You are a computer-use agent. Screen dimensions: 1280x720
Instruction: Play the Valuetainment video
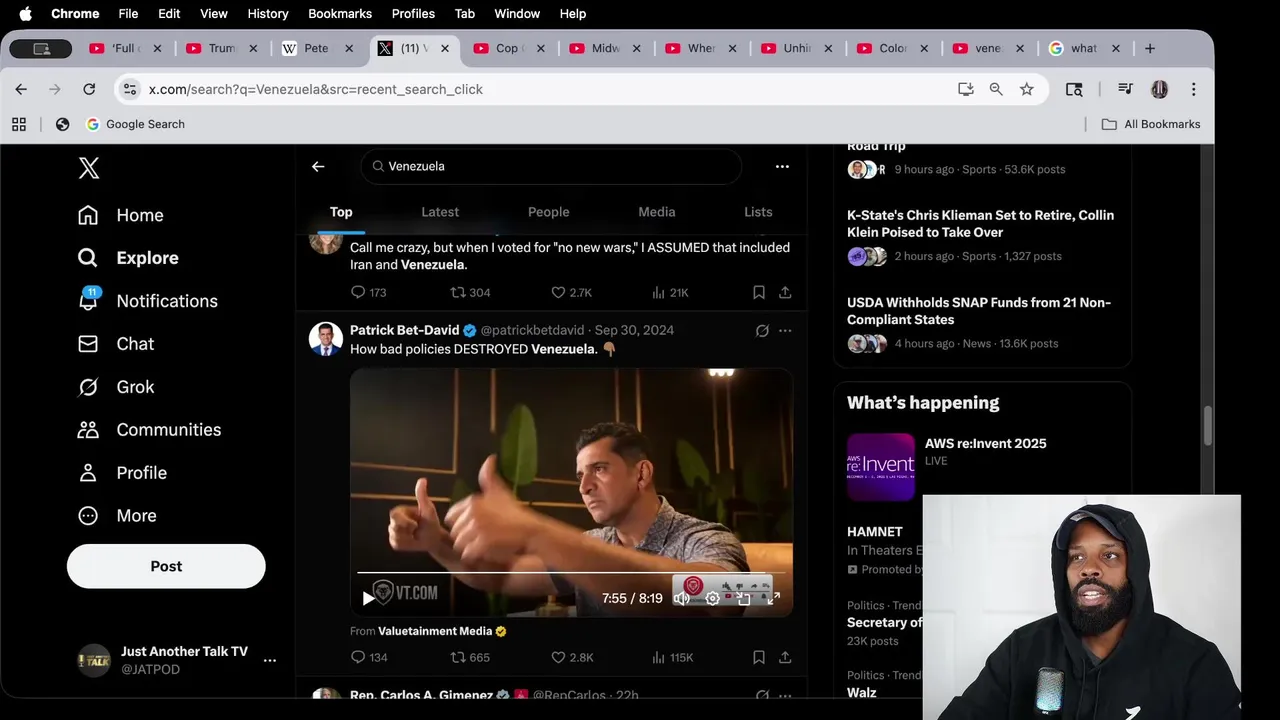click(x=368, y=598)
